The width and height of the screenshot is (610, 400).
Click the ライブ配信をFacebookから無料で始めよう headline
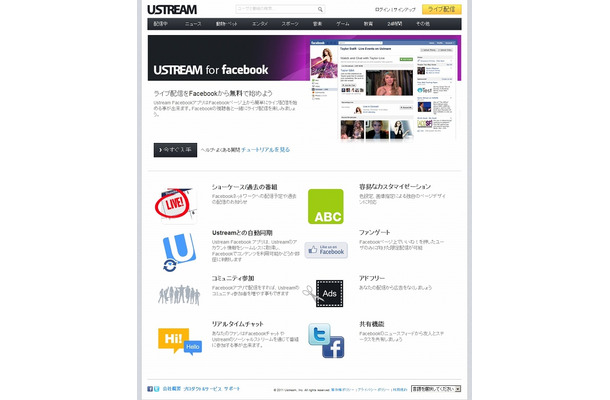[213, 93]
